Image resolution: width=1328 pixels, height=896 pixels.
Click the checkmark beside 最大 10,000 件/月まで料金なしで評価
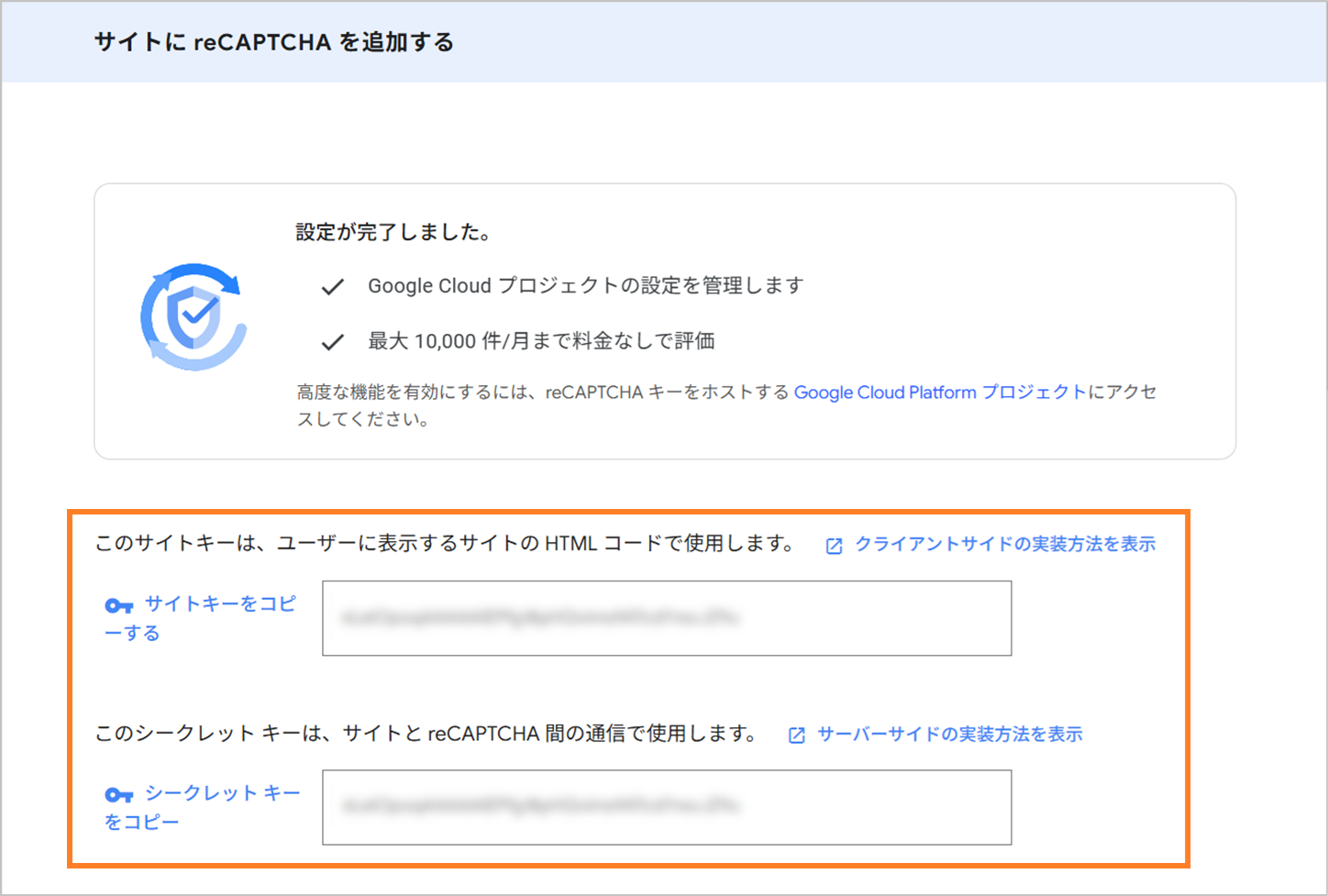click(333, 342)
